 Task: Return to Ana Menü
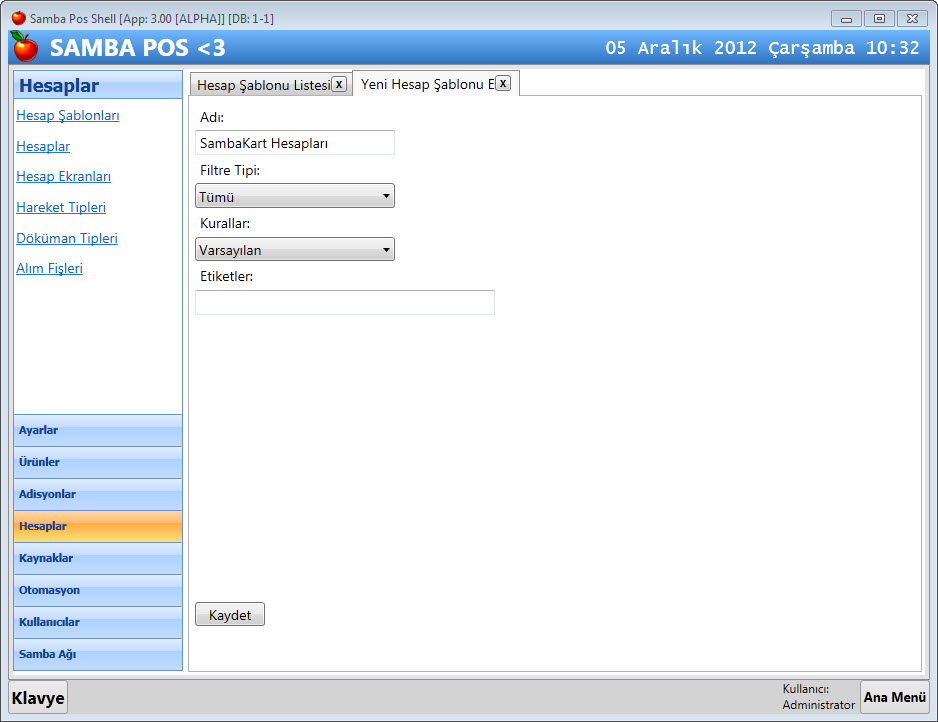click(894, 697)
